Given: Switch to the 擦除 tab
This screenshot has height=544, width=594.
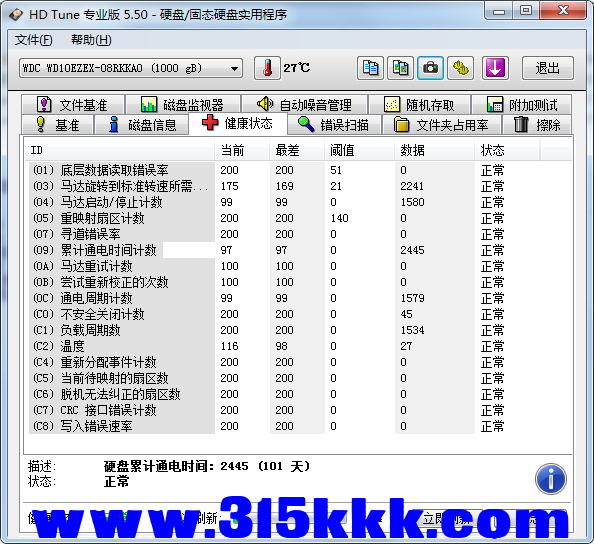Looking at the screenshot, I should pos(537,125).
